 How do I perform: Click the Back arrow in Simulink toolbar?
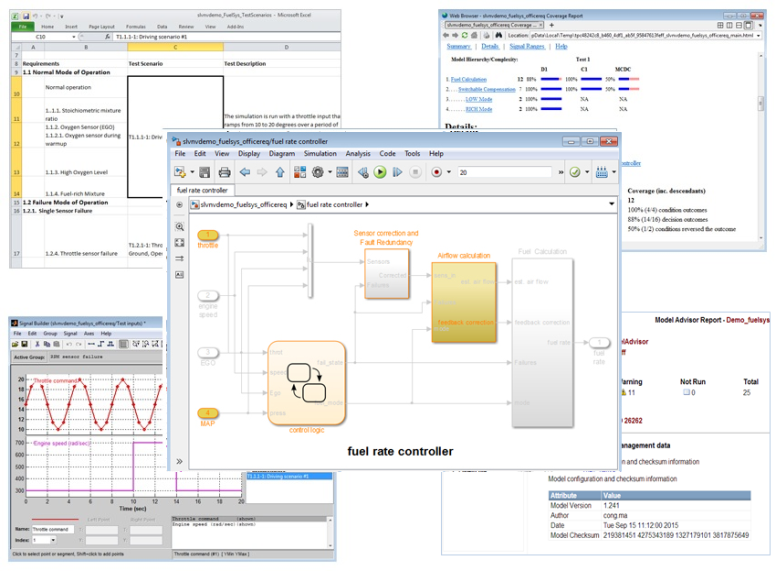(244, 172)
